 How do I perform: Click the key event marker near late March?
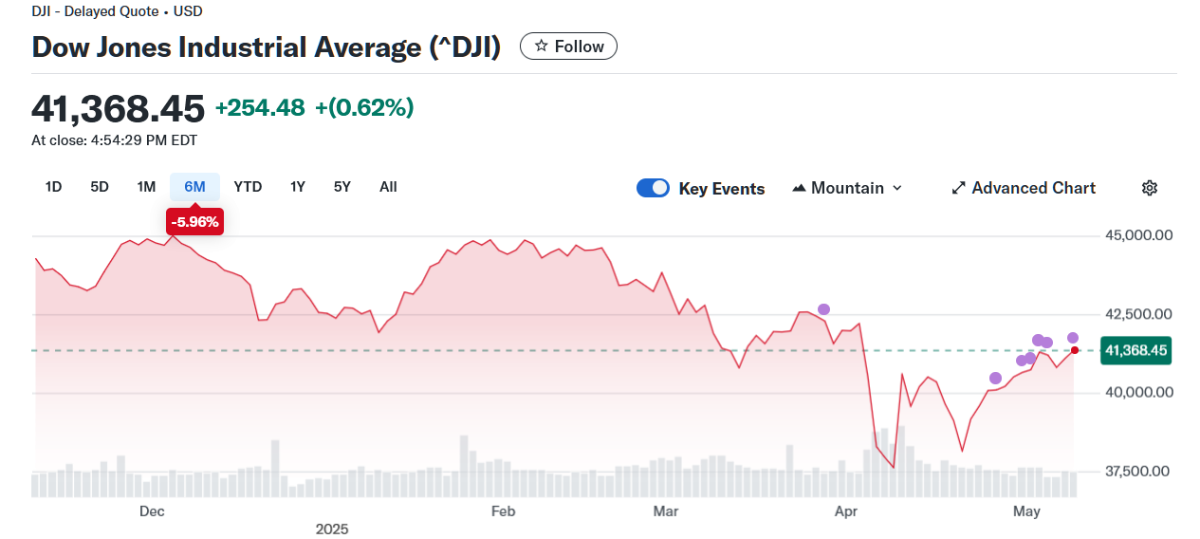[x=824, y=309]
